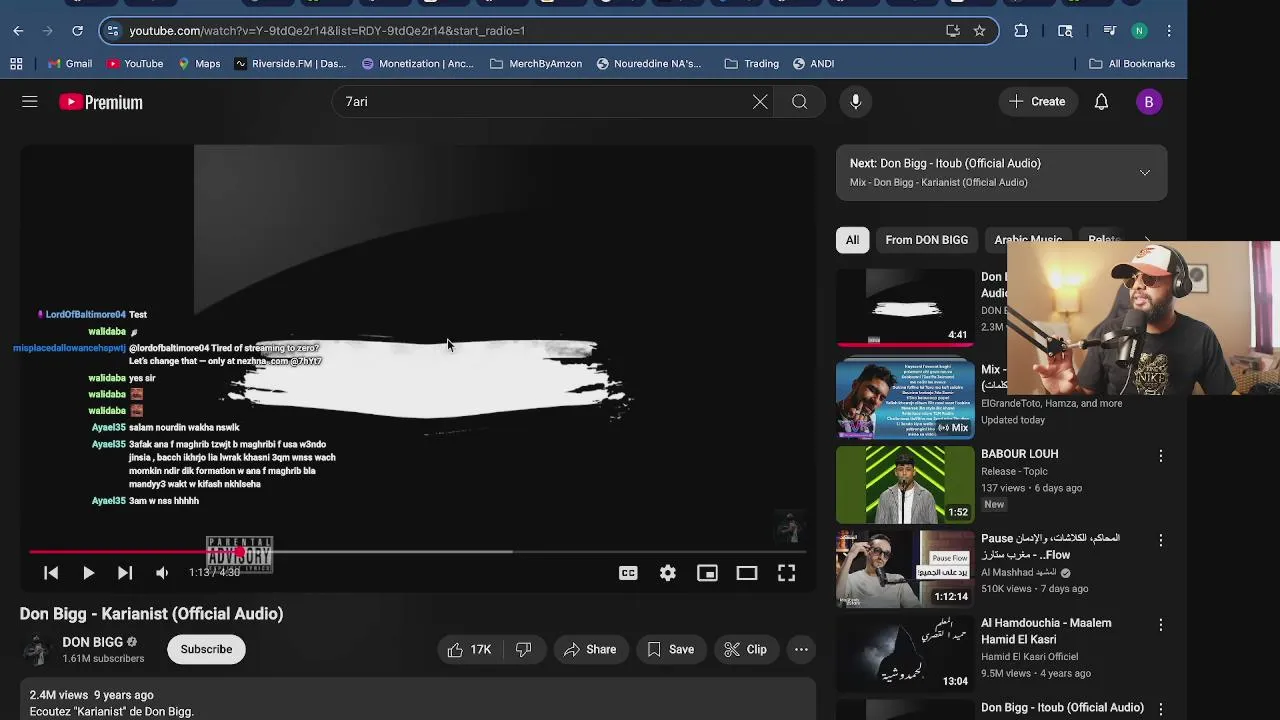Open Gmail bookmark
This screenshot has width=1280, height=720.
point(69,64)
